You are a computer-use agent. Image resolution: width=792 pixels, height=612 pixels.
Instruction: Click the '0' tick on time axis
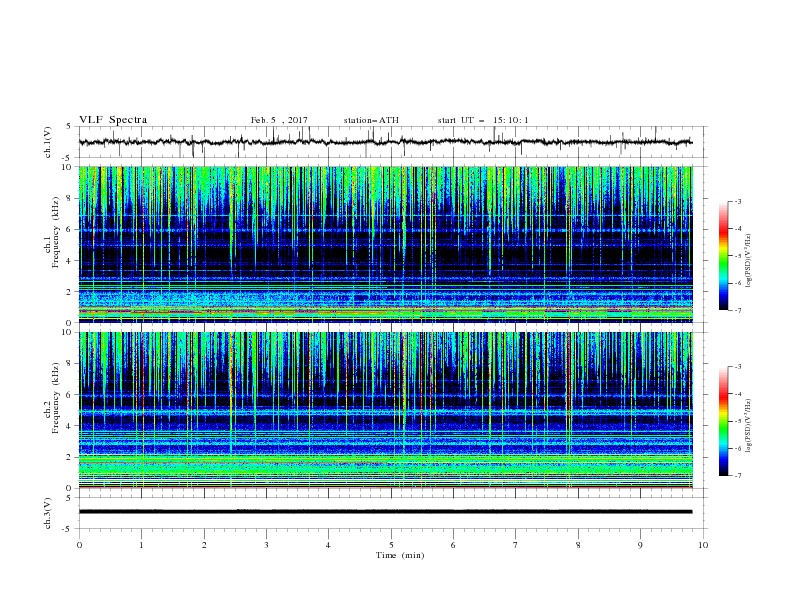coord(79,545)
